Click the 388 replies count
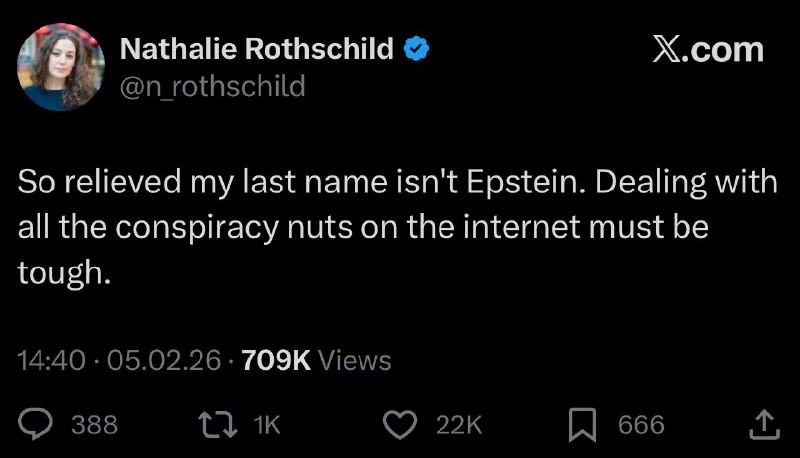Image resolution: width=800 pixels, height=458 pixels. [x=94, y=425]
